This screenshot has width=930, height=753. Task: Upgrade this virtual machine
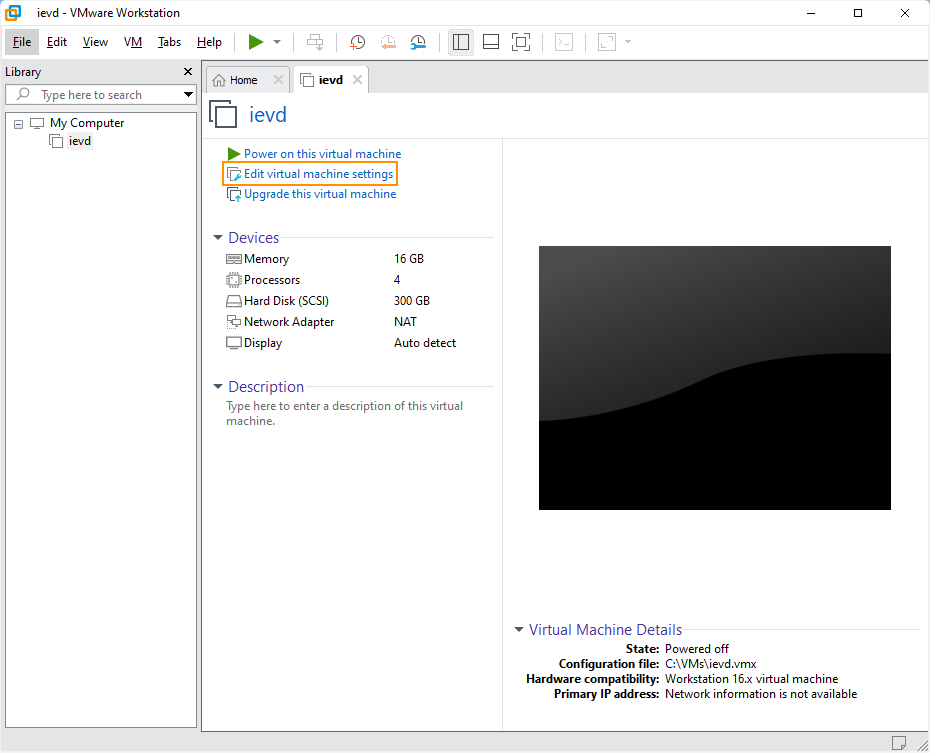(312, 193)
